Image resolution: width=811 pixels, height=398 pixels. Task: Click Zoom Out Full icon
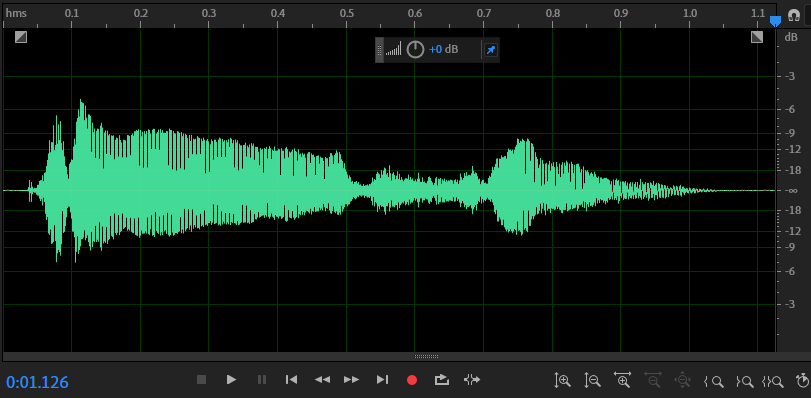tap(683, 380)
